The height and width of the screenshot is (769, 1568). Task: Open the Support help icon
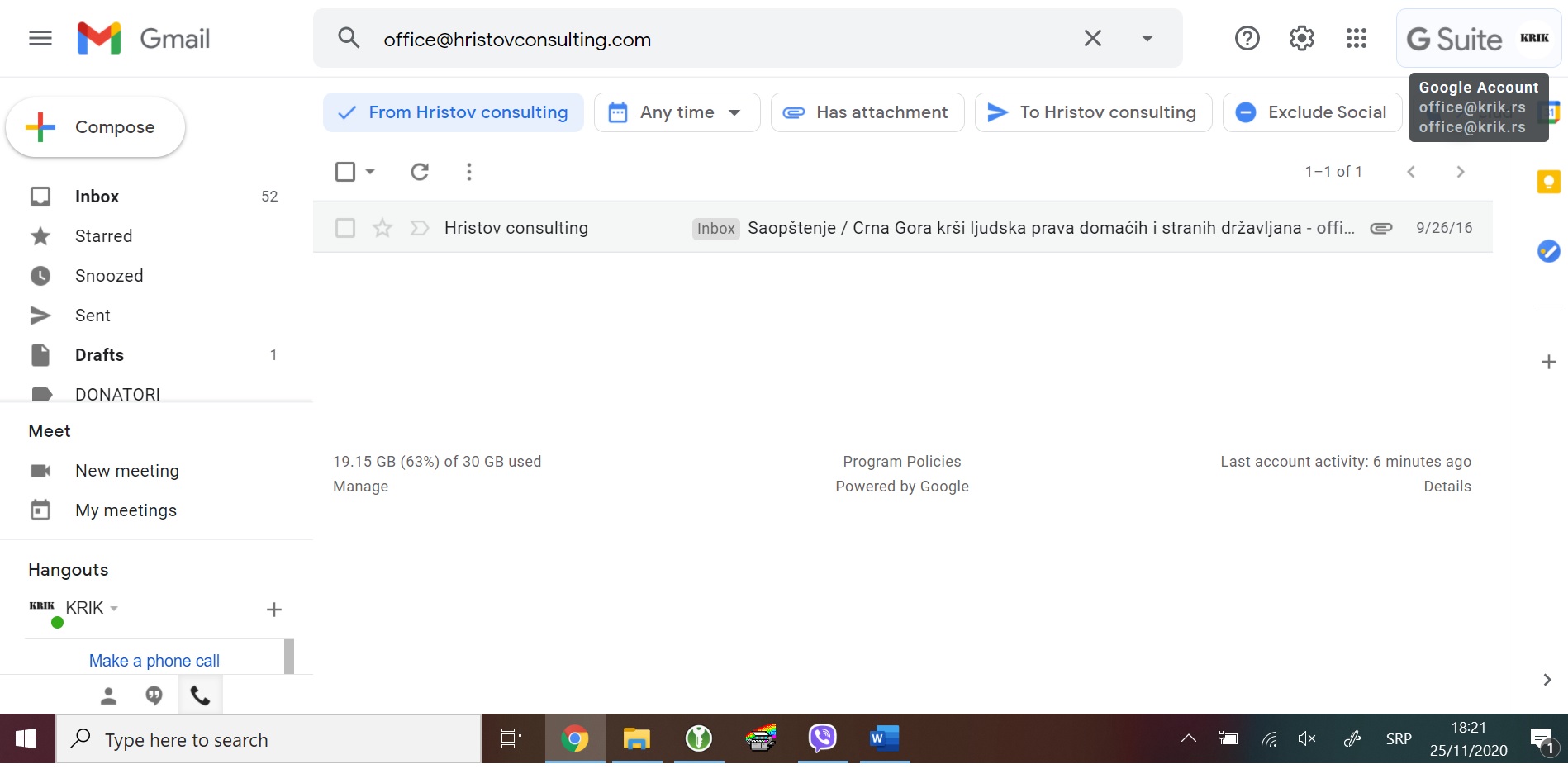click(1247, 39)
